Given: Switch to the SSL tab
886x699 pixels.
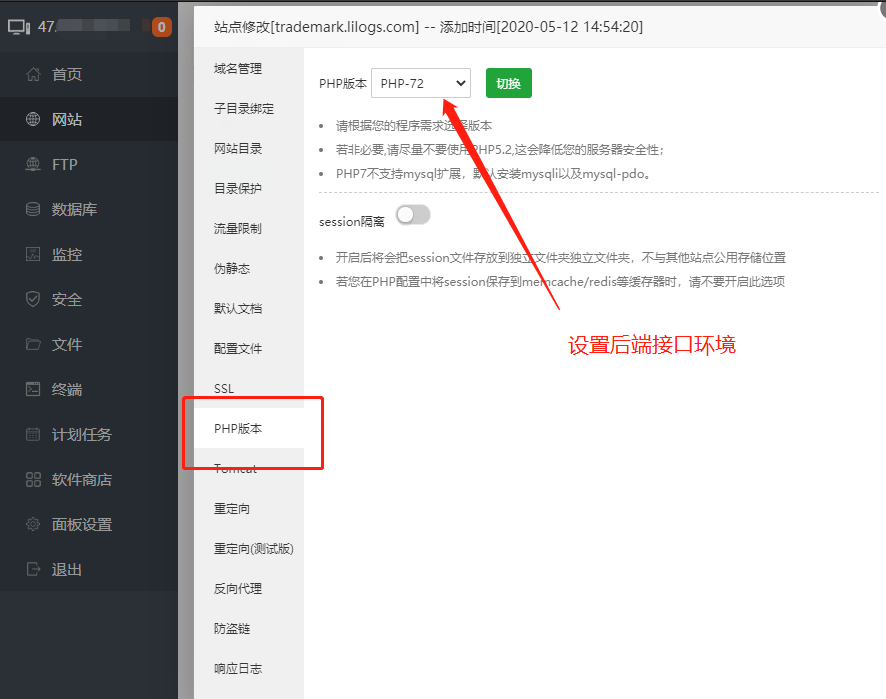Looking at the screenshot, I should (x=224, y=389).
